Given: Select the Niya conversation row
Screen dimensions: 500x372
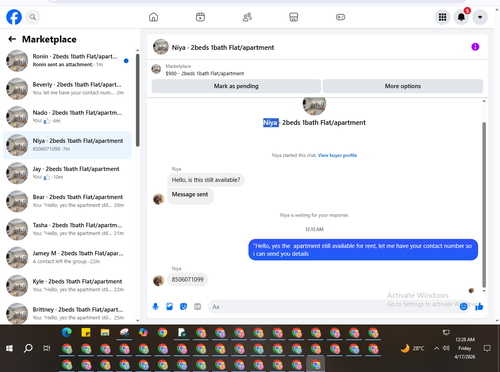Looking at the screenshot, I should 67,145.
